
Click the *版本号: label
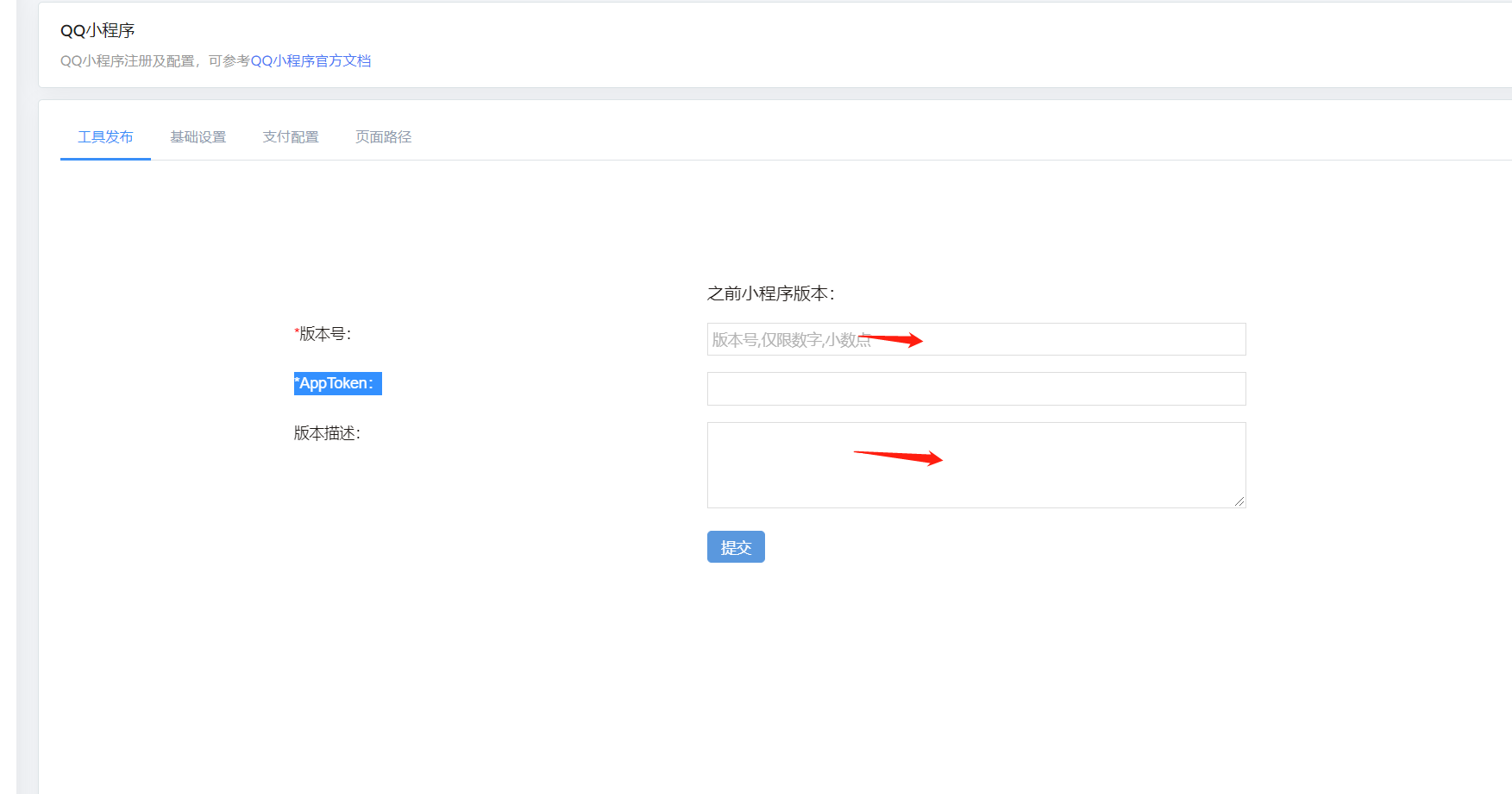pos(323,334)
